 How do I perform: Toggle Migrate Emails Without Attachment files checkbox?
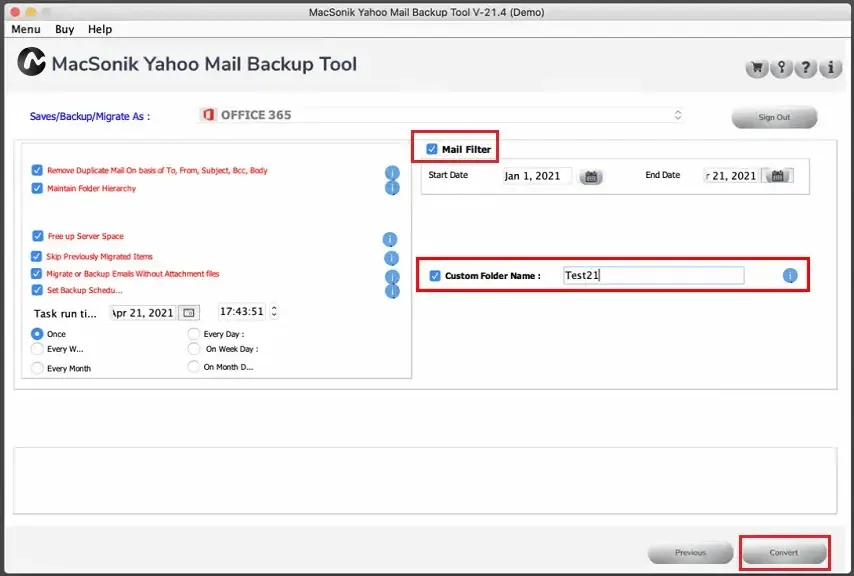[36, 273]
